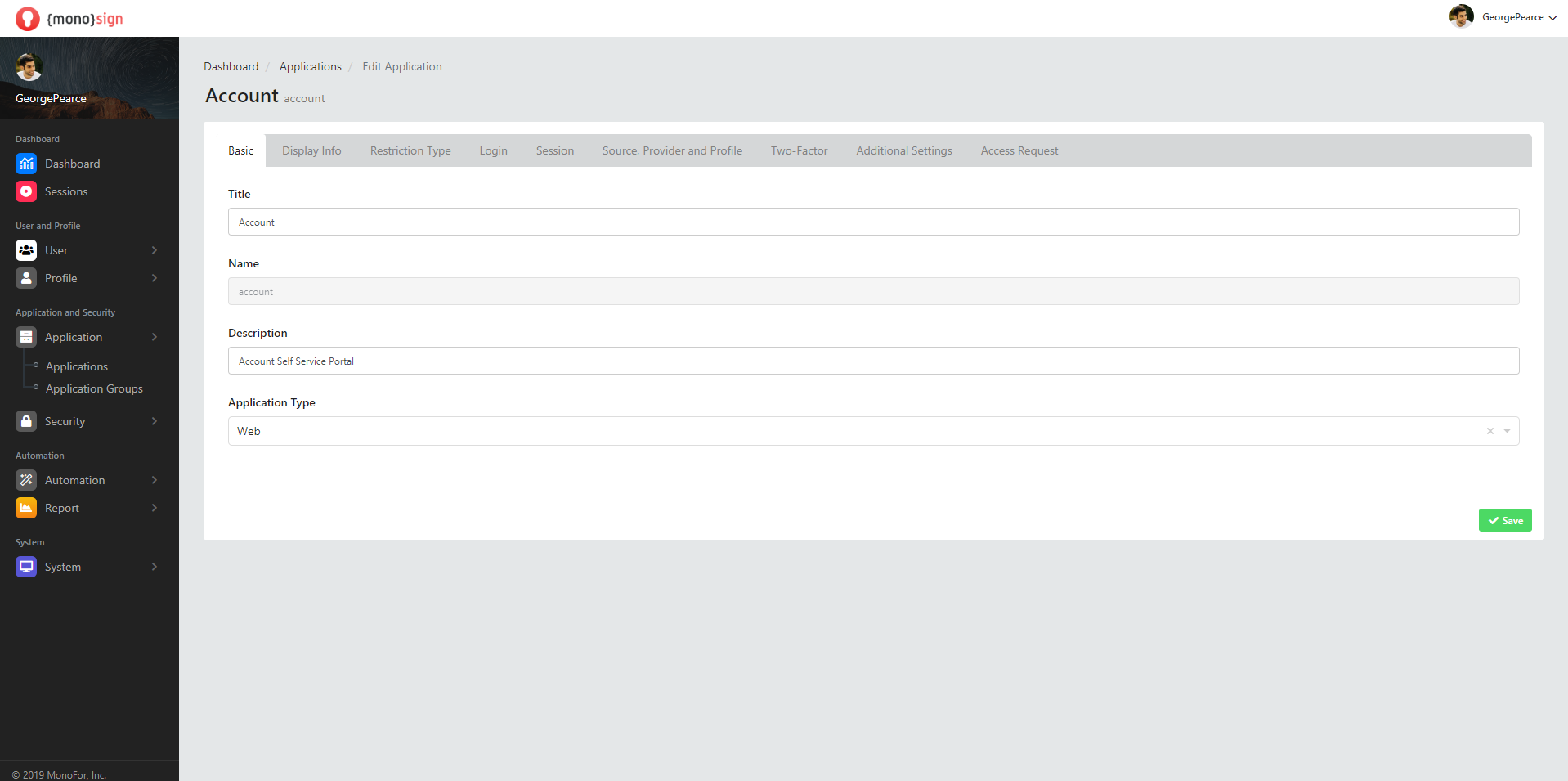The image size is (1568, 781).
Task: Click the MonoSign logo icon
Action: [x=27, y=18]
